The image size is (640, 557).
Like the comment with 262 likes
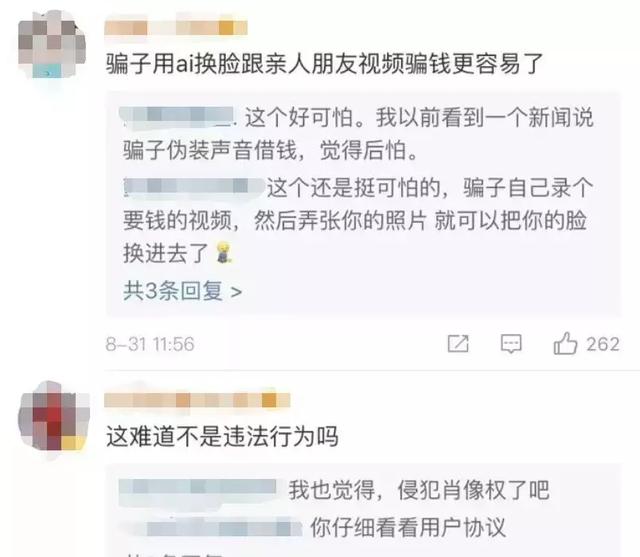(x=565, y=343)
